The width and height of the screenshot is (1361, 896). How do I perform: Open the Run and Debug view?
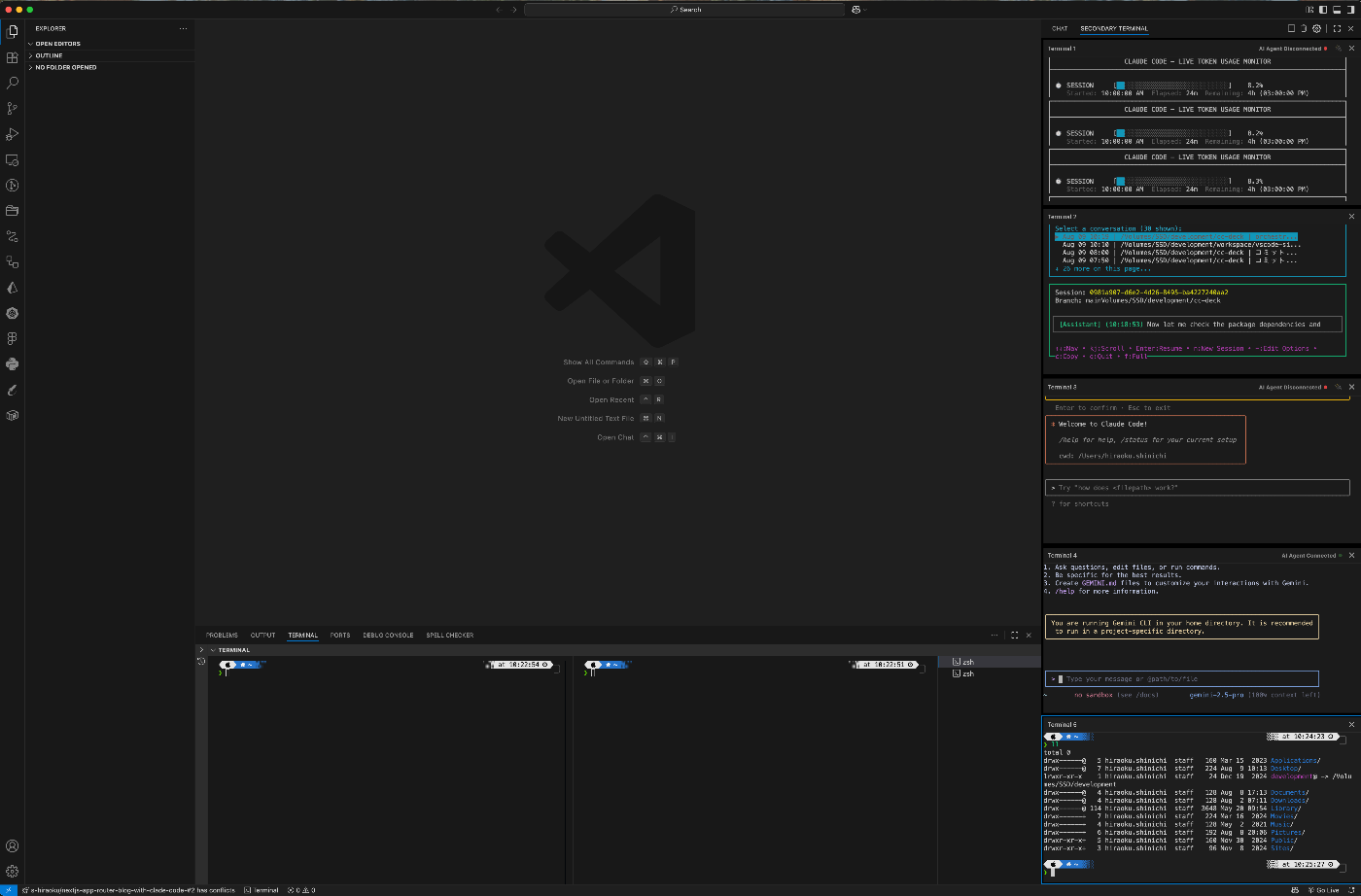(x=13, y=134)
